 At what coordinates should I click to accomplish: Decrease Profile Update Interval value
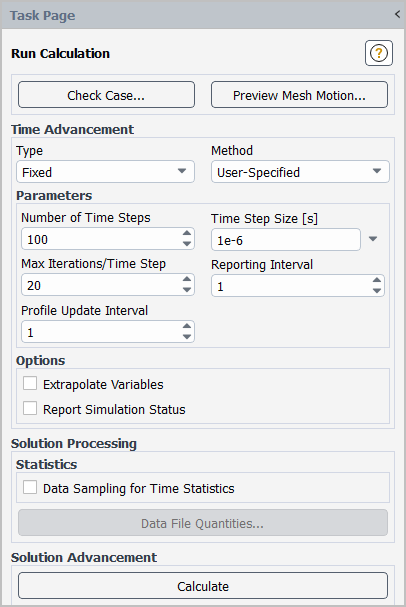(x=187, y=336)
